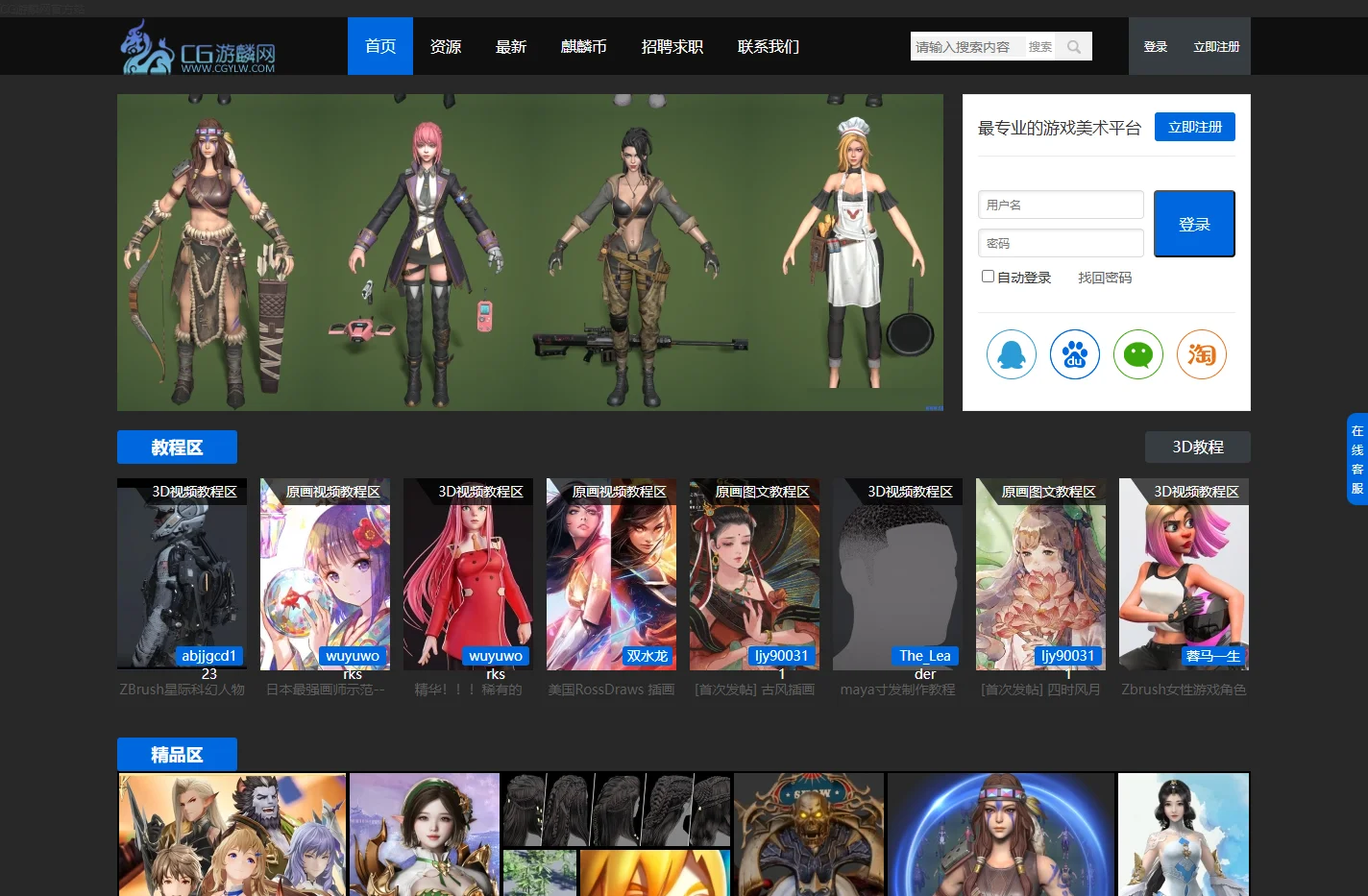Screen dimensions: 1368x896
Task: Open the white-dress girl thumbnail in 精品区
Action: click(x=1184, y=835)
